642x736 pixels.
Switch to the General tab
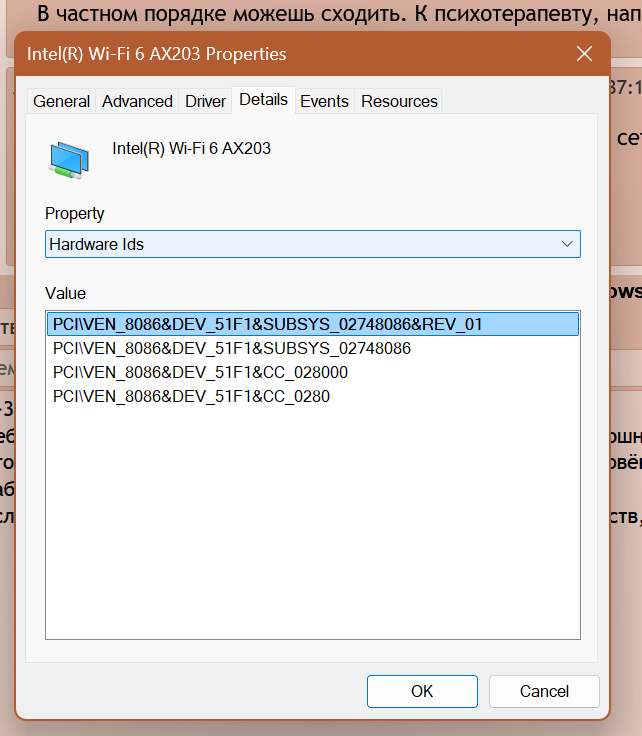click(x=61, y=101)
